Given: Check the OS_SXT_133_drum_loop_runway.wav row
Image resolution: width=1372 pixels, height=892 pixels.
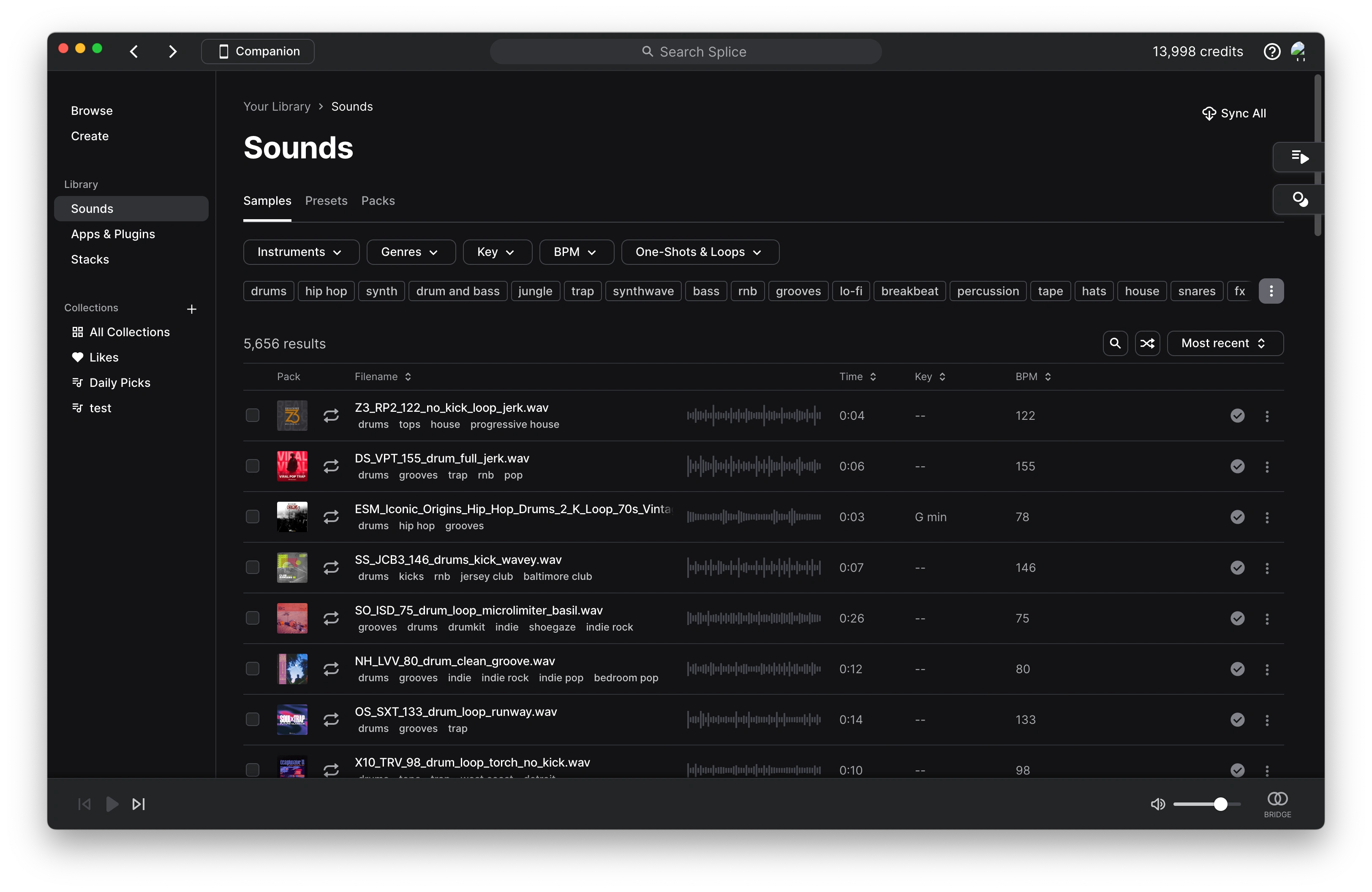Looking at the screenshot, I should pos(252,719).
